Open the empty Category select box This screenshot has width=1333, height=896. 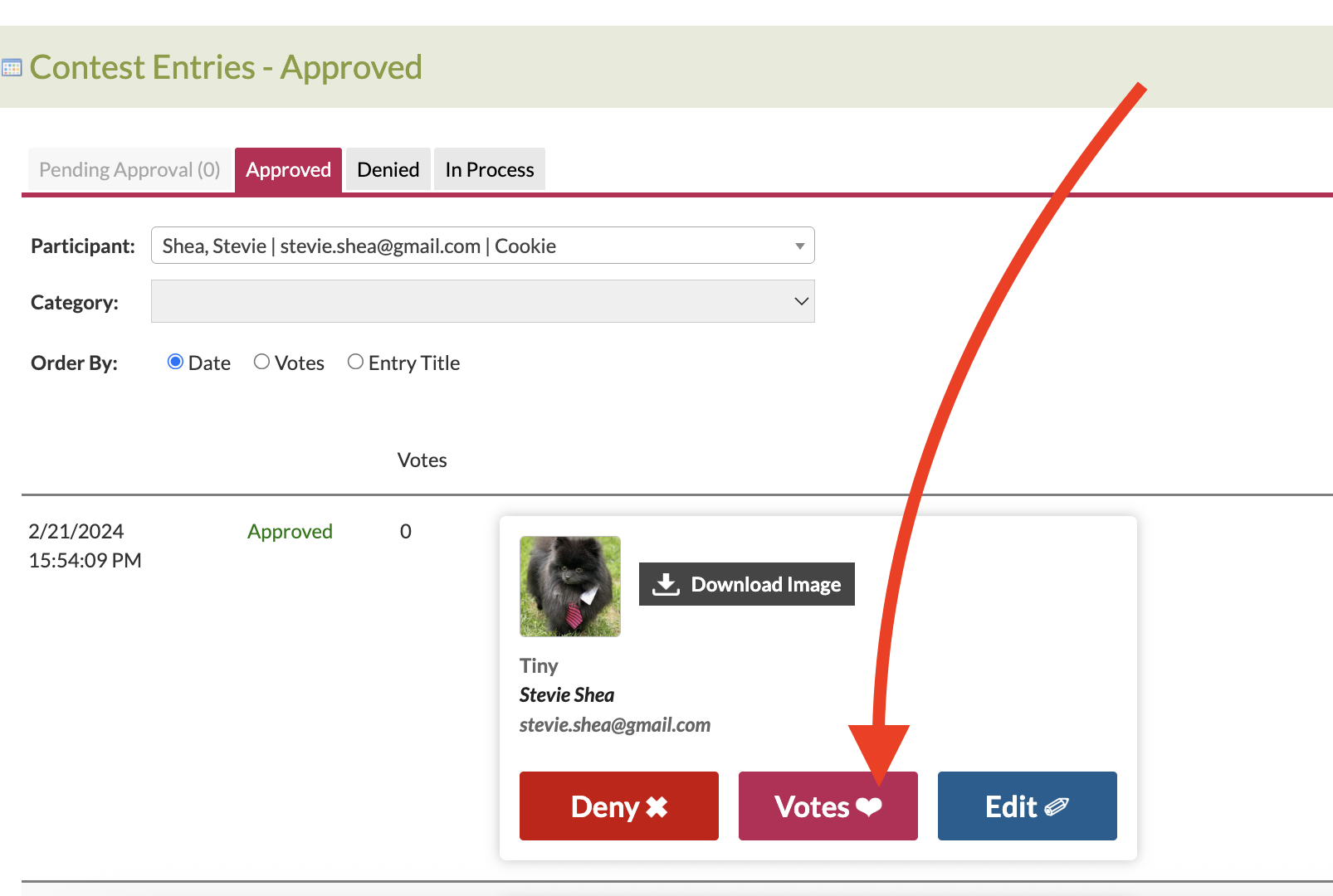pos(482,301)
